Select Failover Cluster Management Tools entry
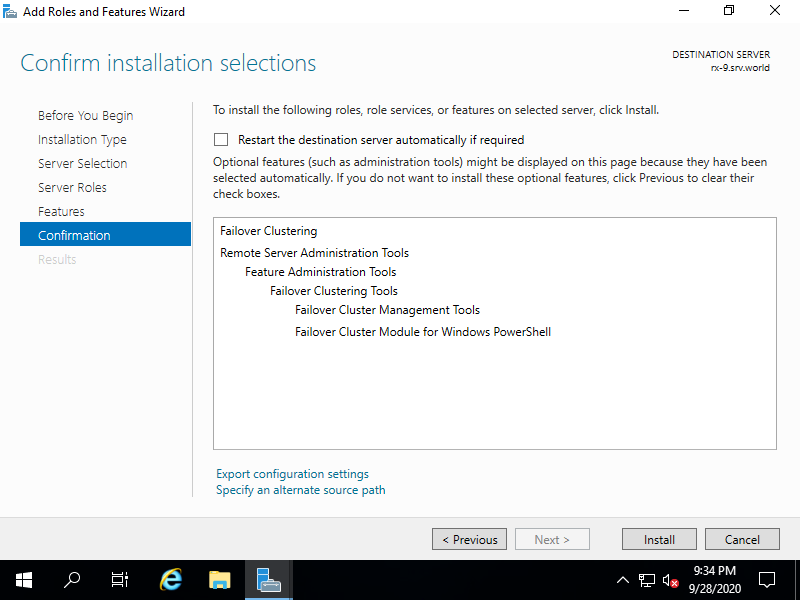The width and height of the screenshot is (800, 600). coord(387,310)
